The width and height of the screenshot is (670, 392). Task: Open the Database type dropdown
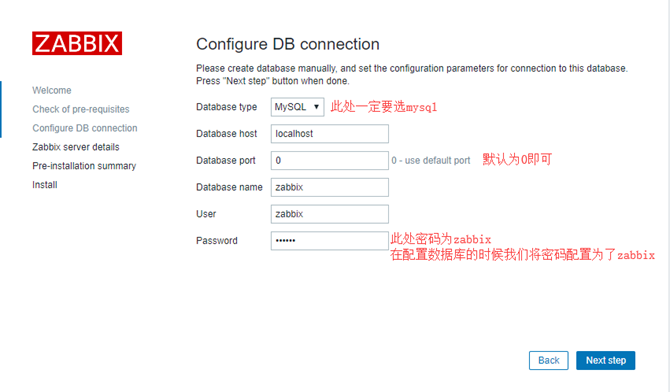(297, 107)
